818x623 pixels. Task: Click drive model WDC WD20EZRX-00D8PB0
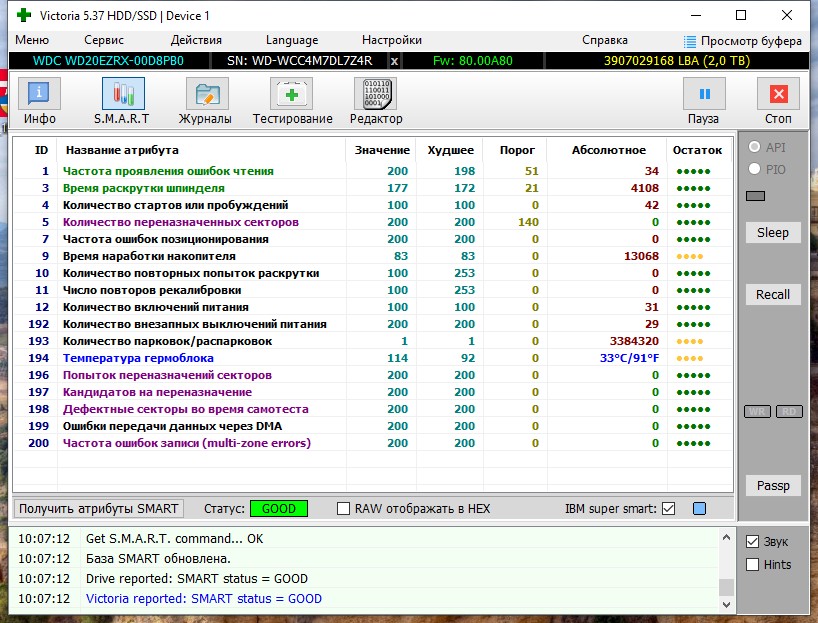coord(108,61)
